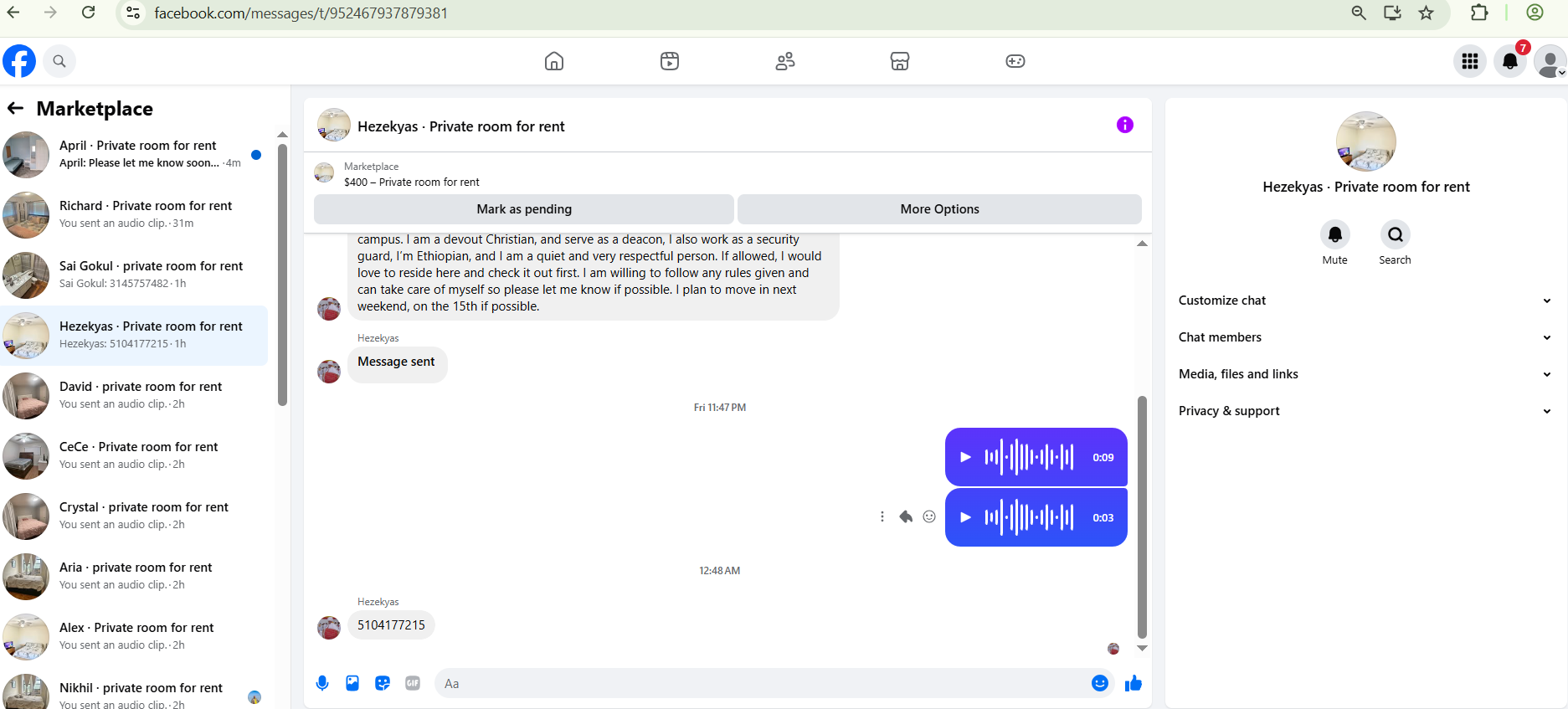Choose a sticker from the sticker icon

click(383, 683)
